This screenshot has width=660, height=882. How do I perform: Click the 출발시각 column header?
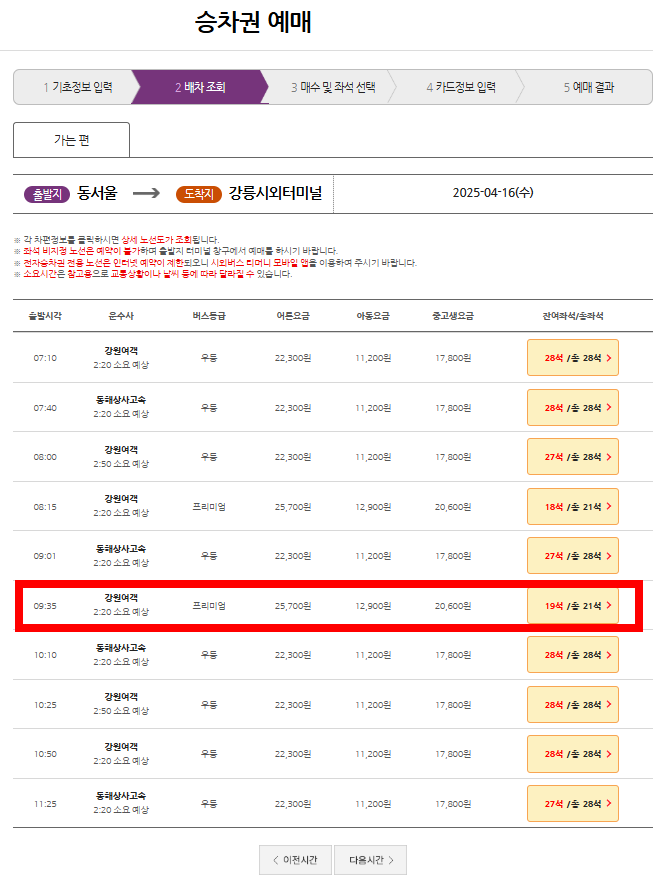[x=45, y=316]
